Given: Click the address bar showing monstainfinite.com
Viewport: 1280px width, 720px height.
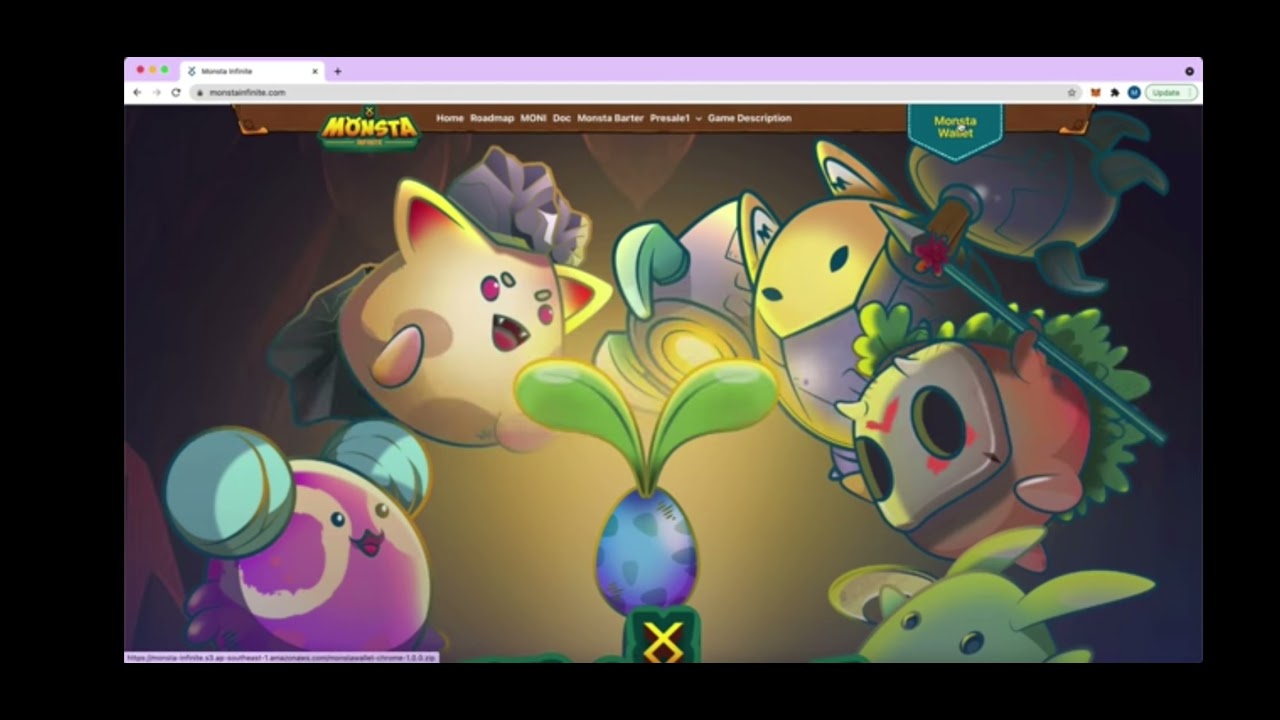Looking at the screenshot, I should [635, 92].
